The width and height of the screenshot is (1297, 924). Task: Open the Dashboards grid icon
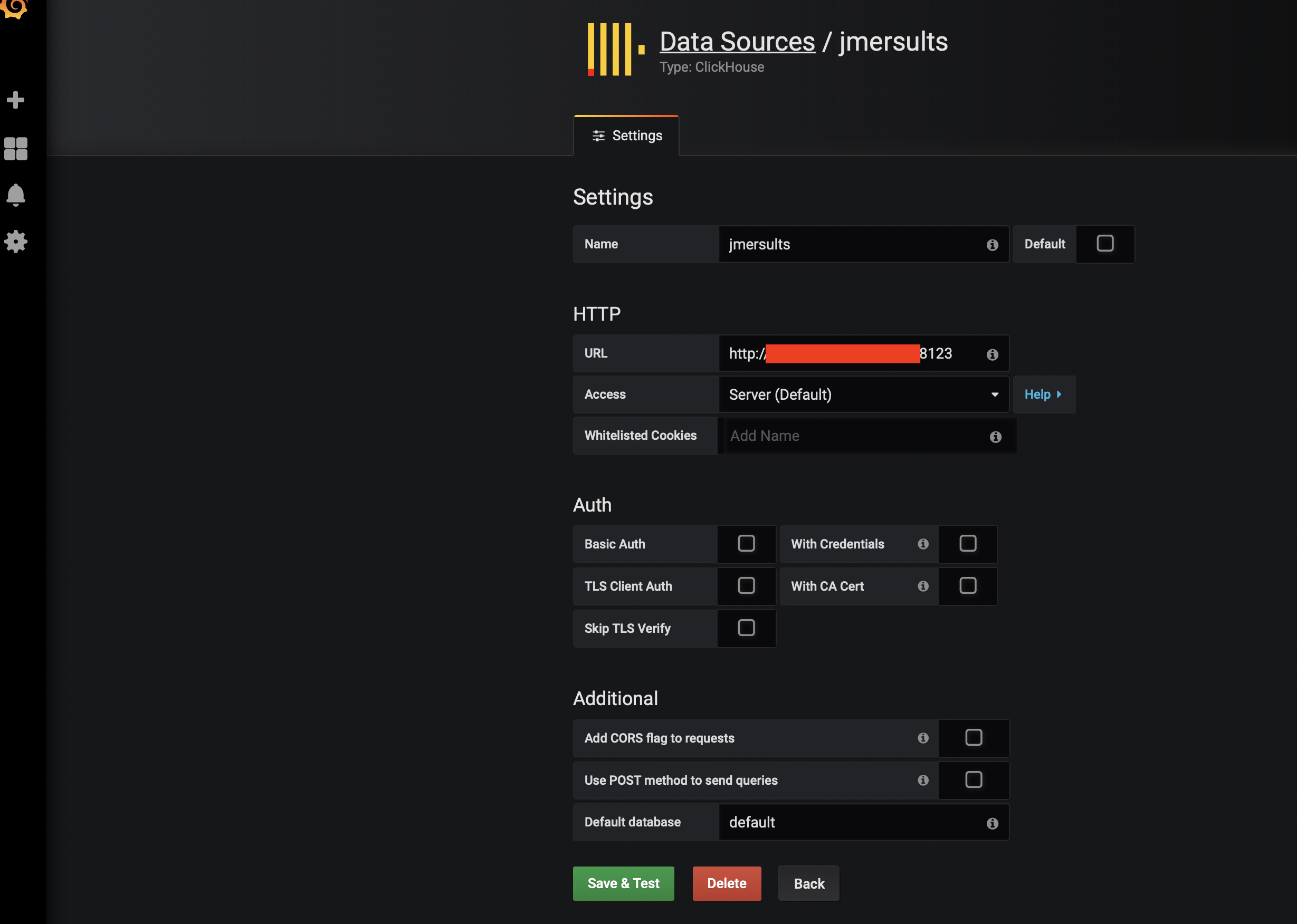(x=15, y=149)
